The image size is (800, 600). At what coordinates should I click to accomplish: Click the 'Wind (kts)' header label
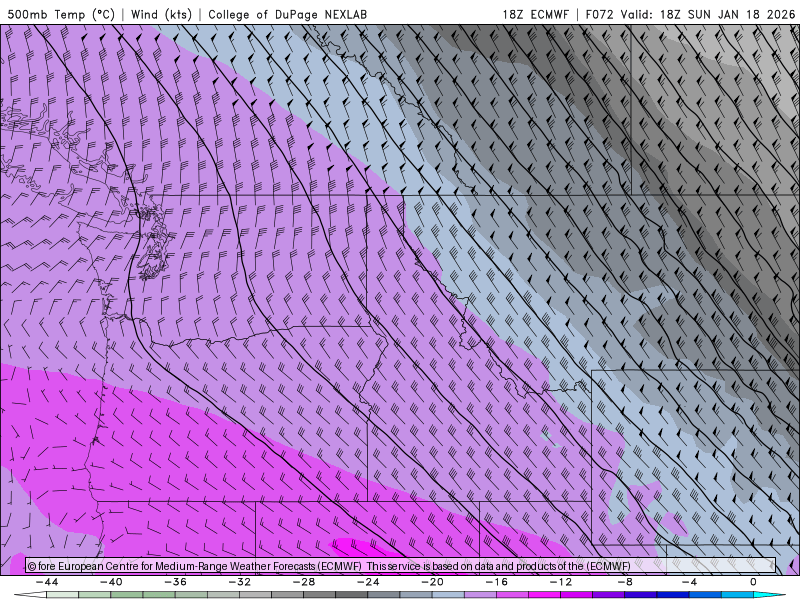coord(161,14)
